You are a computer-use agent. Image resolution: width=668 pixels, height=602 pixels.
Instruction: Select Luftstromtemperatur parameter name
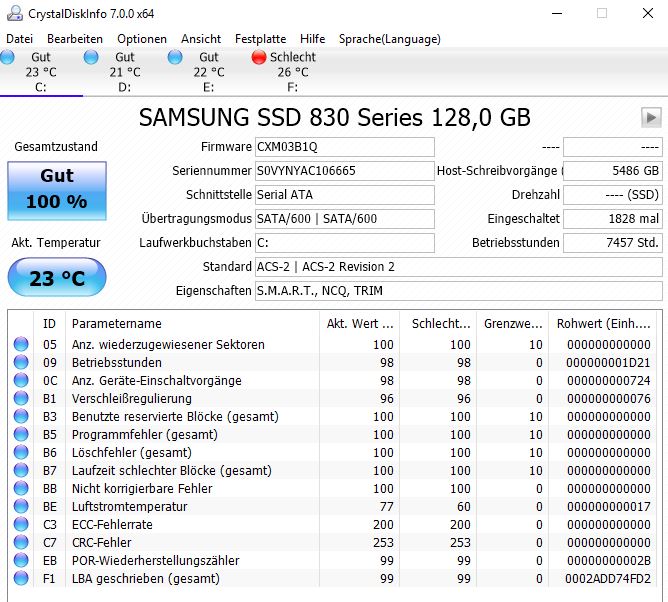pyautogui.click(x=130, y=507)
